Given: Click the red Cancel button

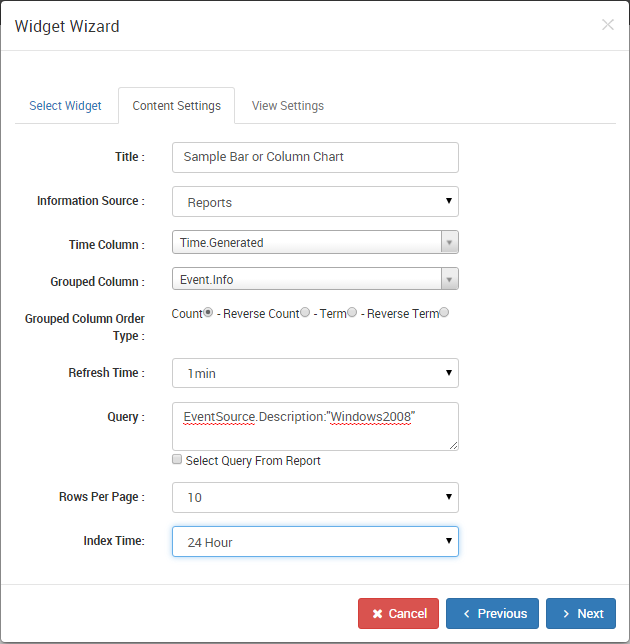Looking at the screenshot, I should click(x=398, y=614).
